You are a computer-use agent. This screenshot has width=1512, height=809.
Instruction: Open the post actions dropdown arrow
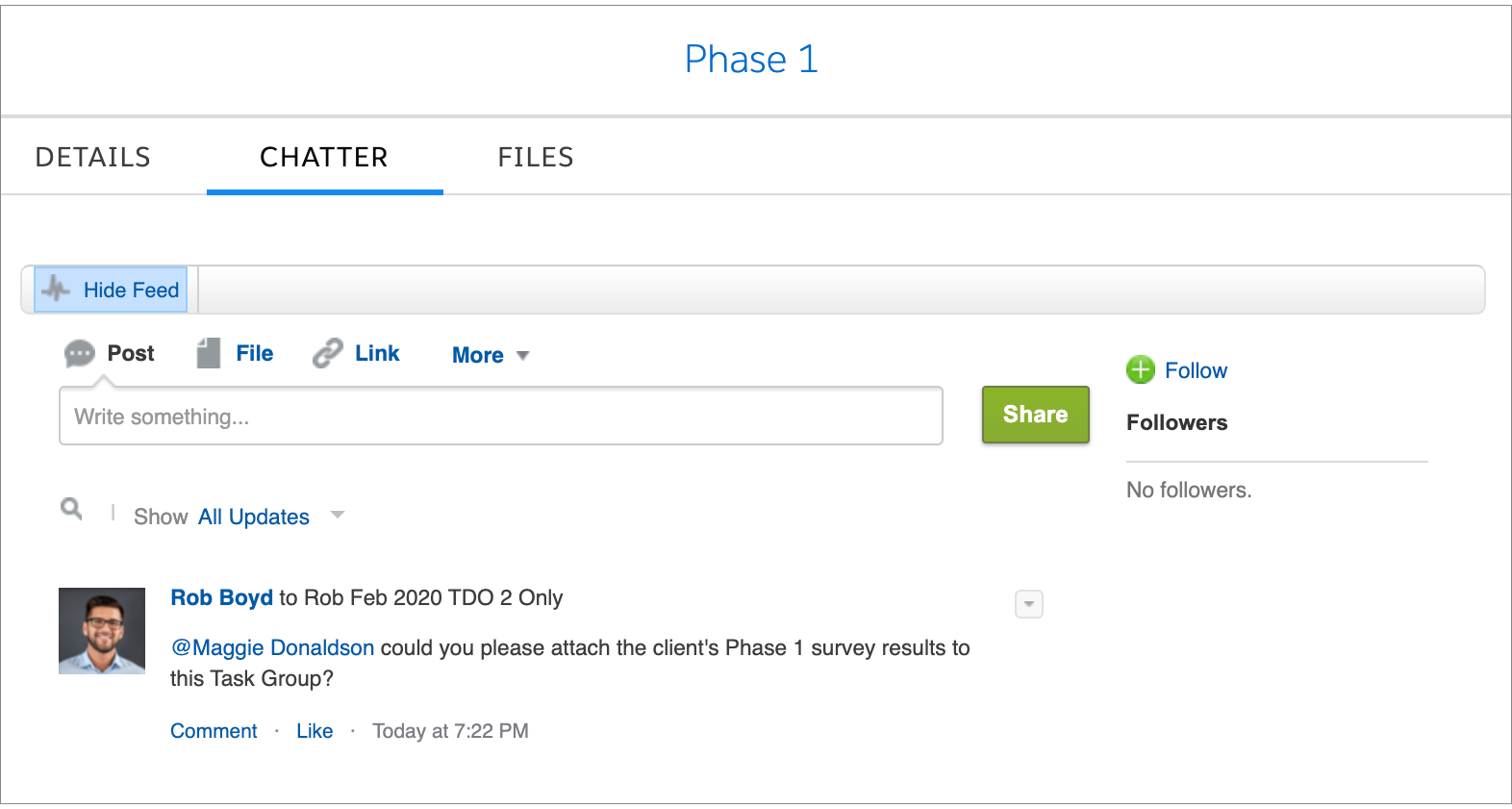(1029, 604)
